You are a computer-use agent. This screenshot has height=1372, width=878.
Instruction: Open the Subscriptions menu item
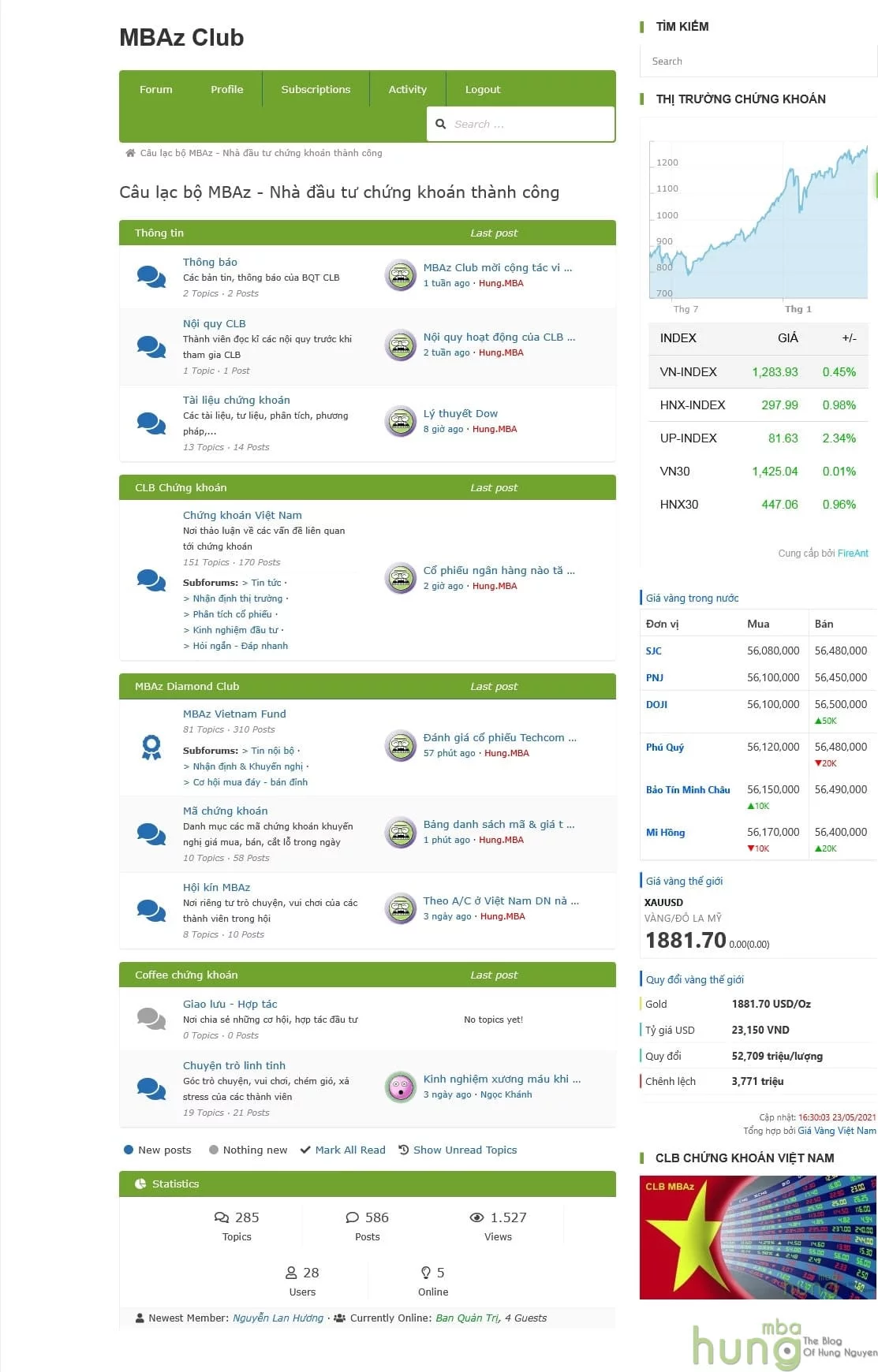[316, 89]
